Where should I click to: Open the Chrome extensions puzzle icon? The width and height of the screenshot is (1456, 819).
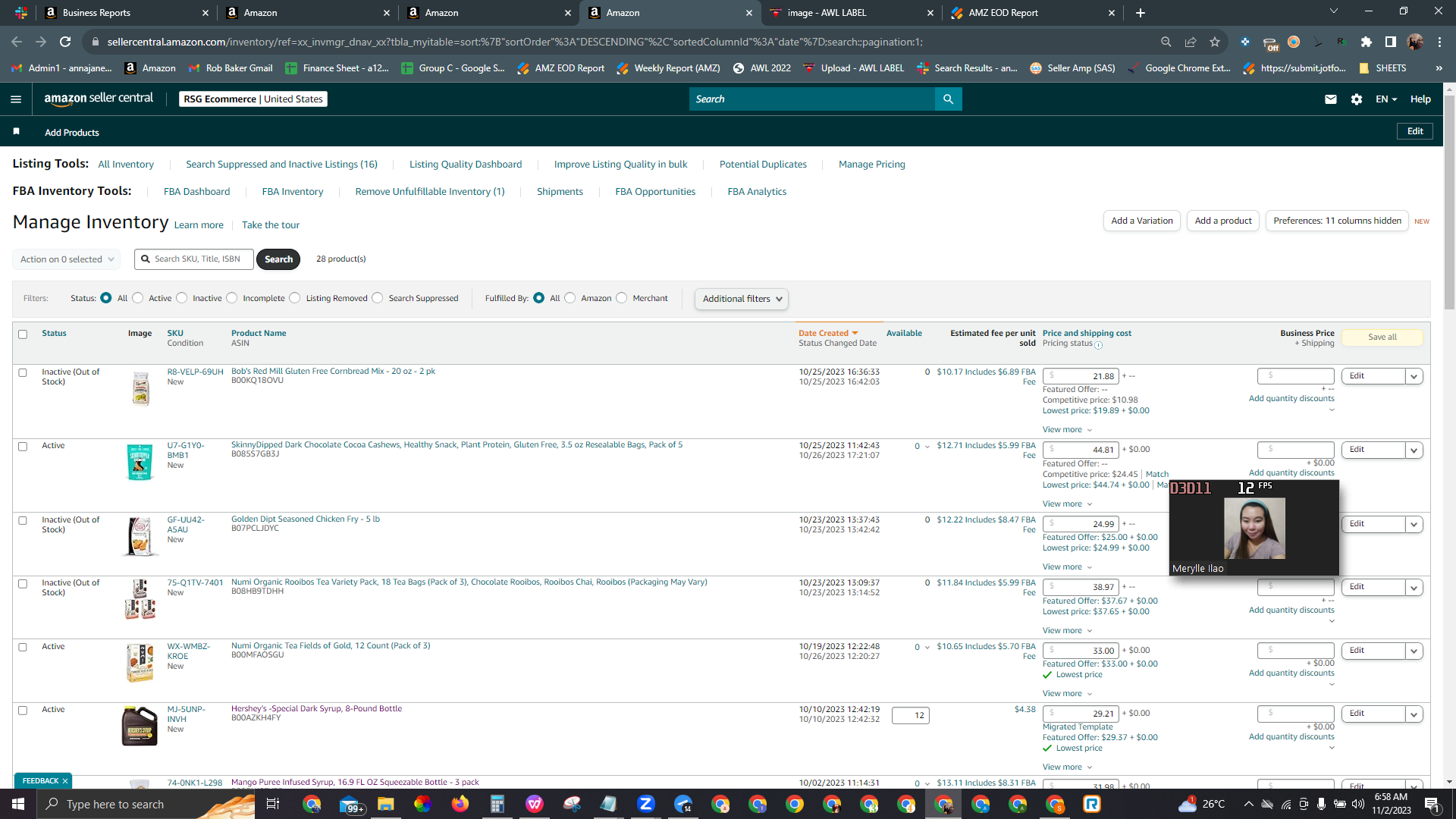point(1367,42)
